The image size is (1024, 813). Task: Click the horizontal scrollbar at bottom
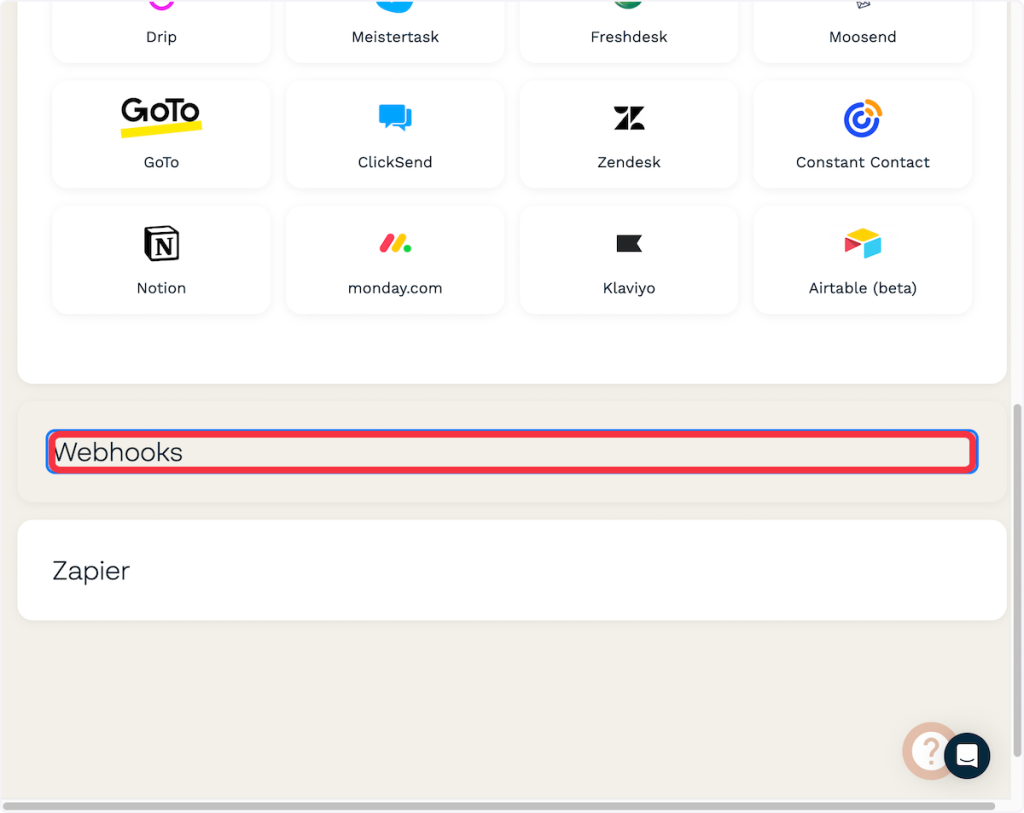(x=500, y=806)
